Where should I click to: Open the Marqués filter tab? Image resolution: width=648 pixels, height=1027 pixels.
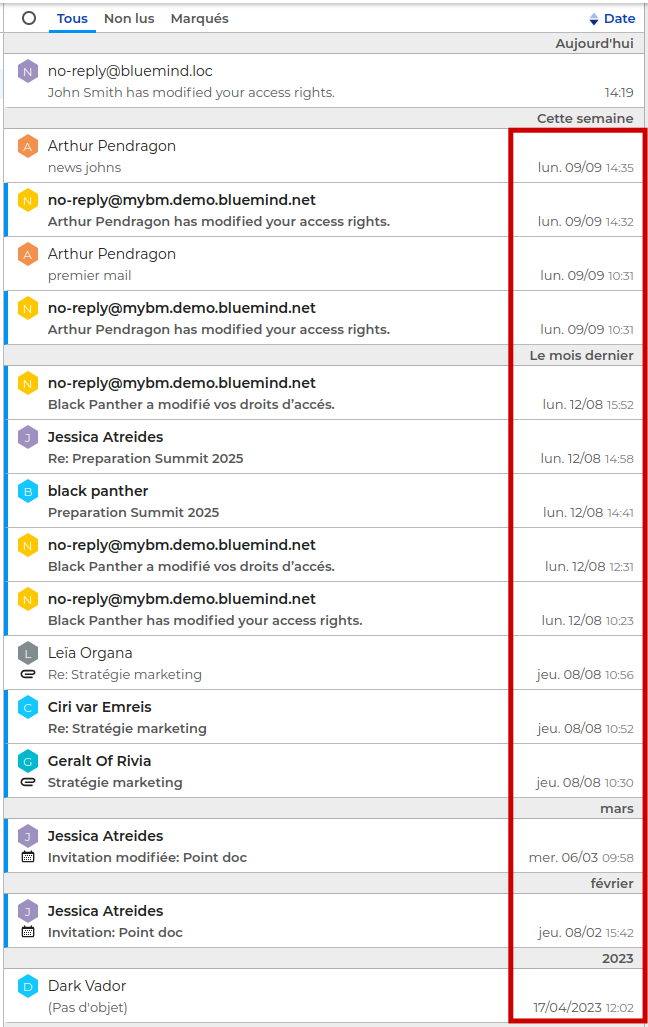click(x=199, y=18)
